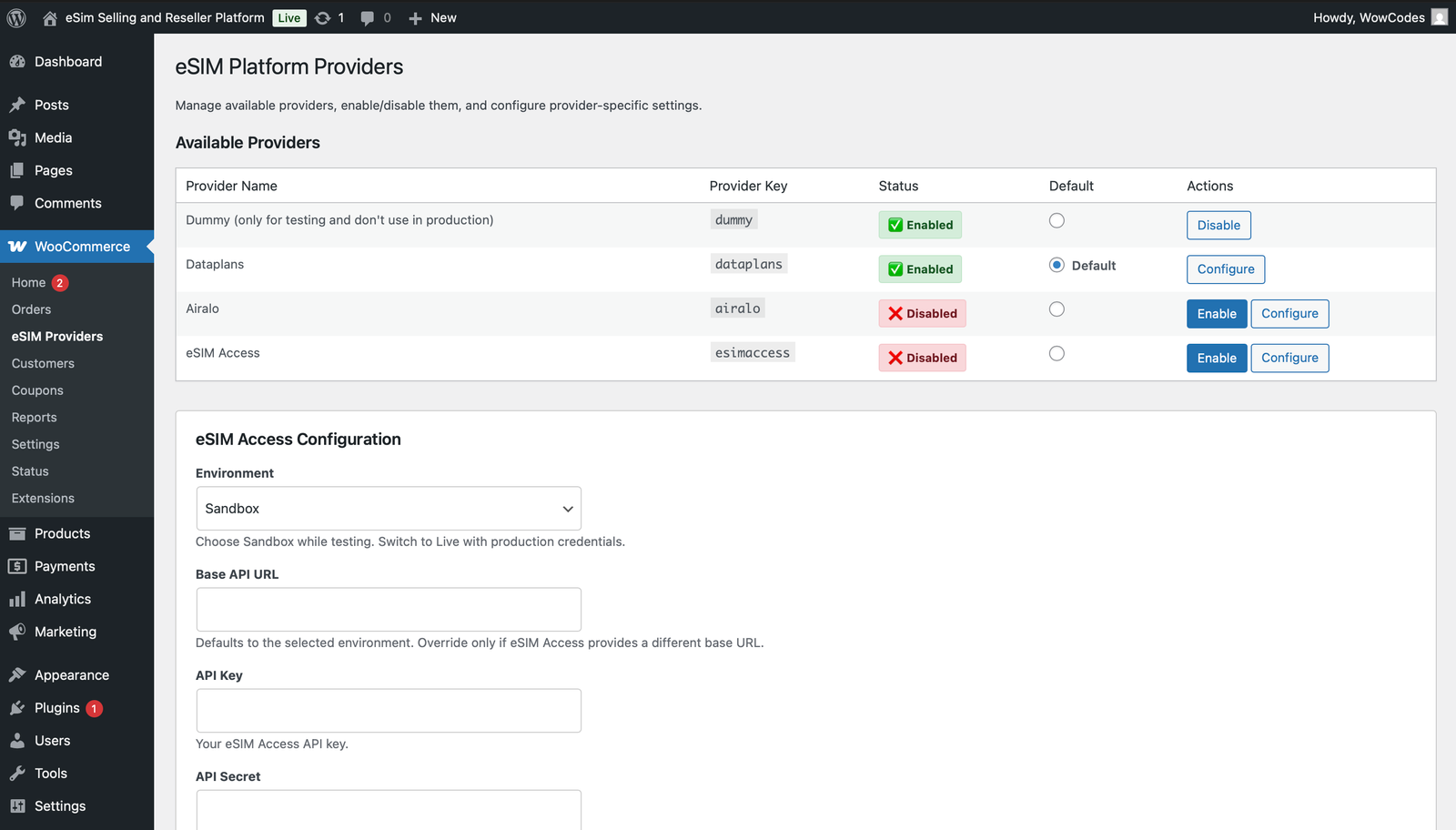The width and height of the screenshot is (1456, 830).
Task: Click the updates refresh icon in the admin bar
Action: click(321, 17)
